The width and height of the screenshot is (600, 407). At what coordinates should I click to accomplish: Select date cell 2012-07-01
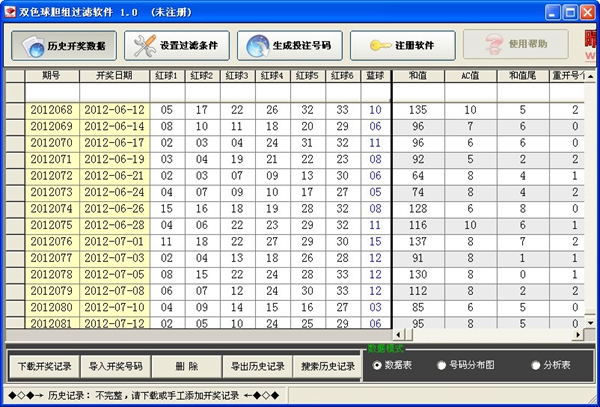pos(114,242)
